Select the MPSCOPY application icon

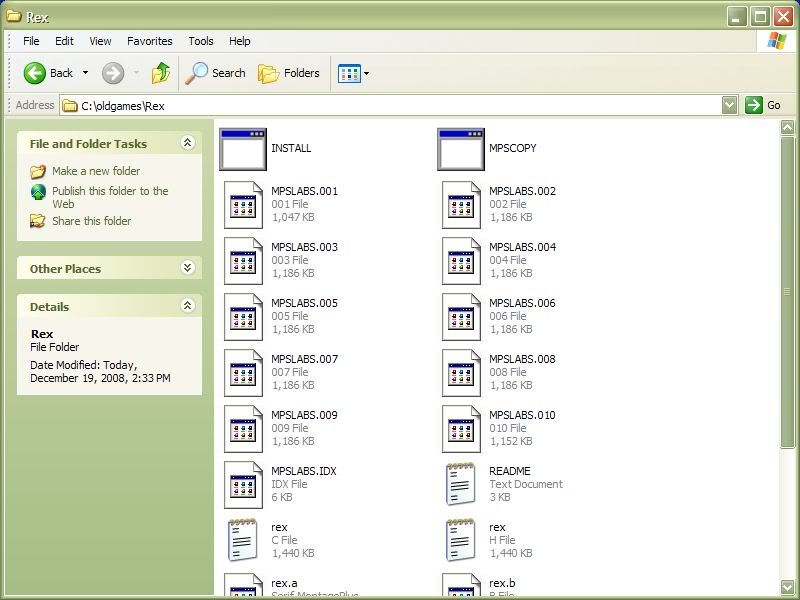point(461,149)
